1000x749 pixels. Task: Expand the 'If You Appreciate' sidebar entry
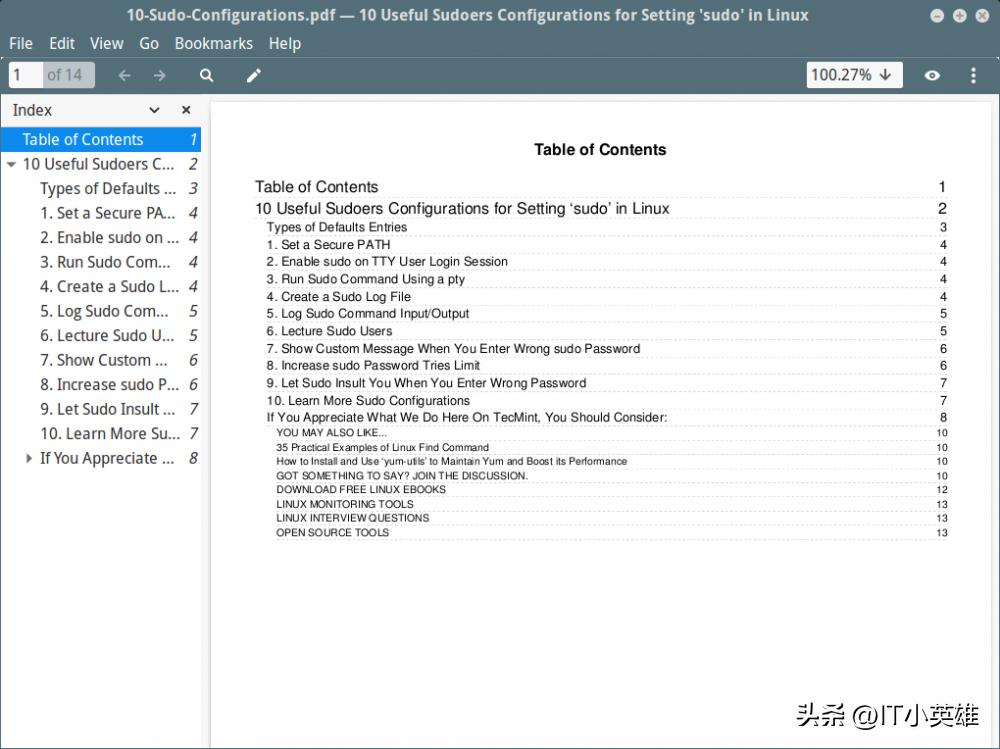pyautogui.click(x=28, y=458)
